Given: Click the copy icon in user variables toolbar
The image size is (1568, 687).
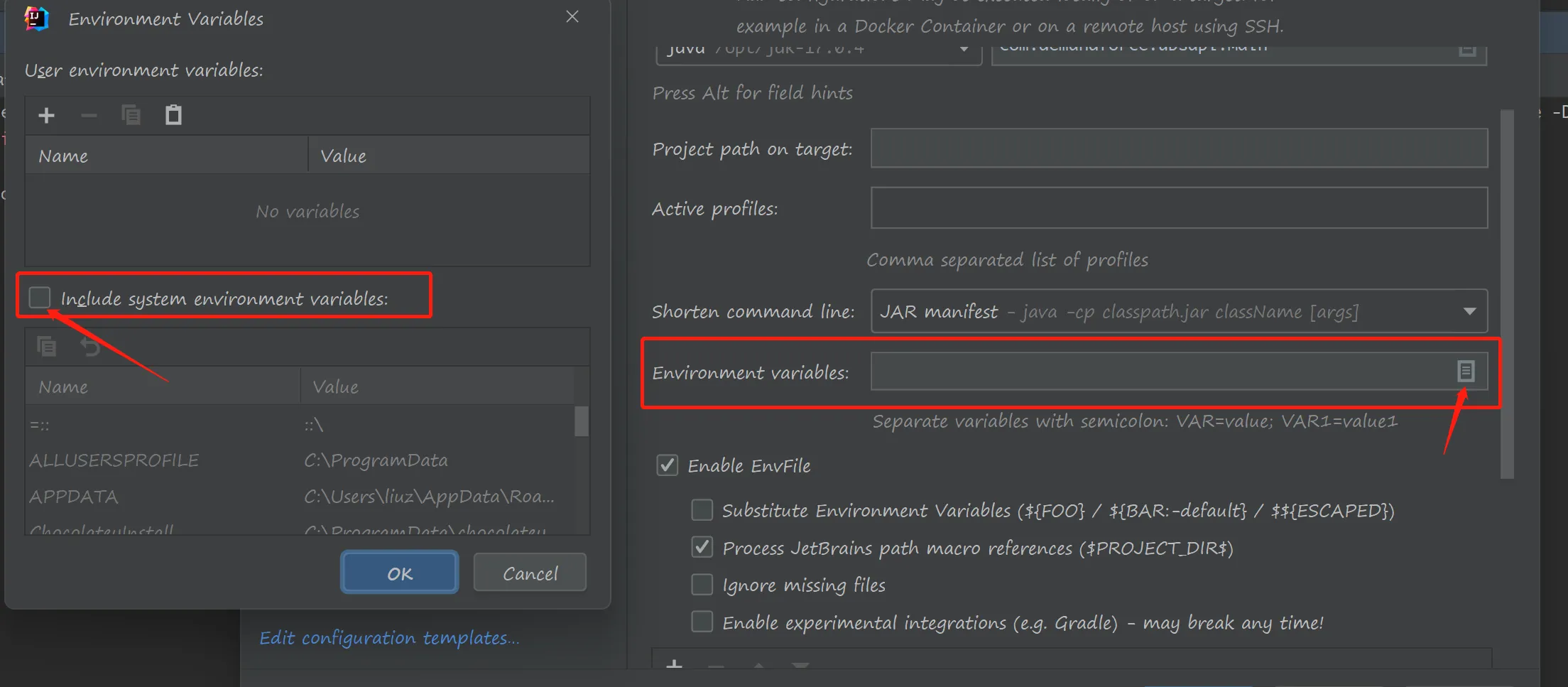Looking at the screenshot, I should click(x=131, y=115).
